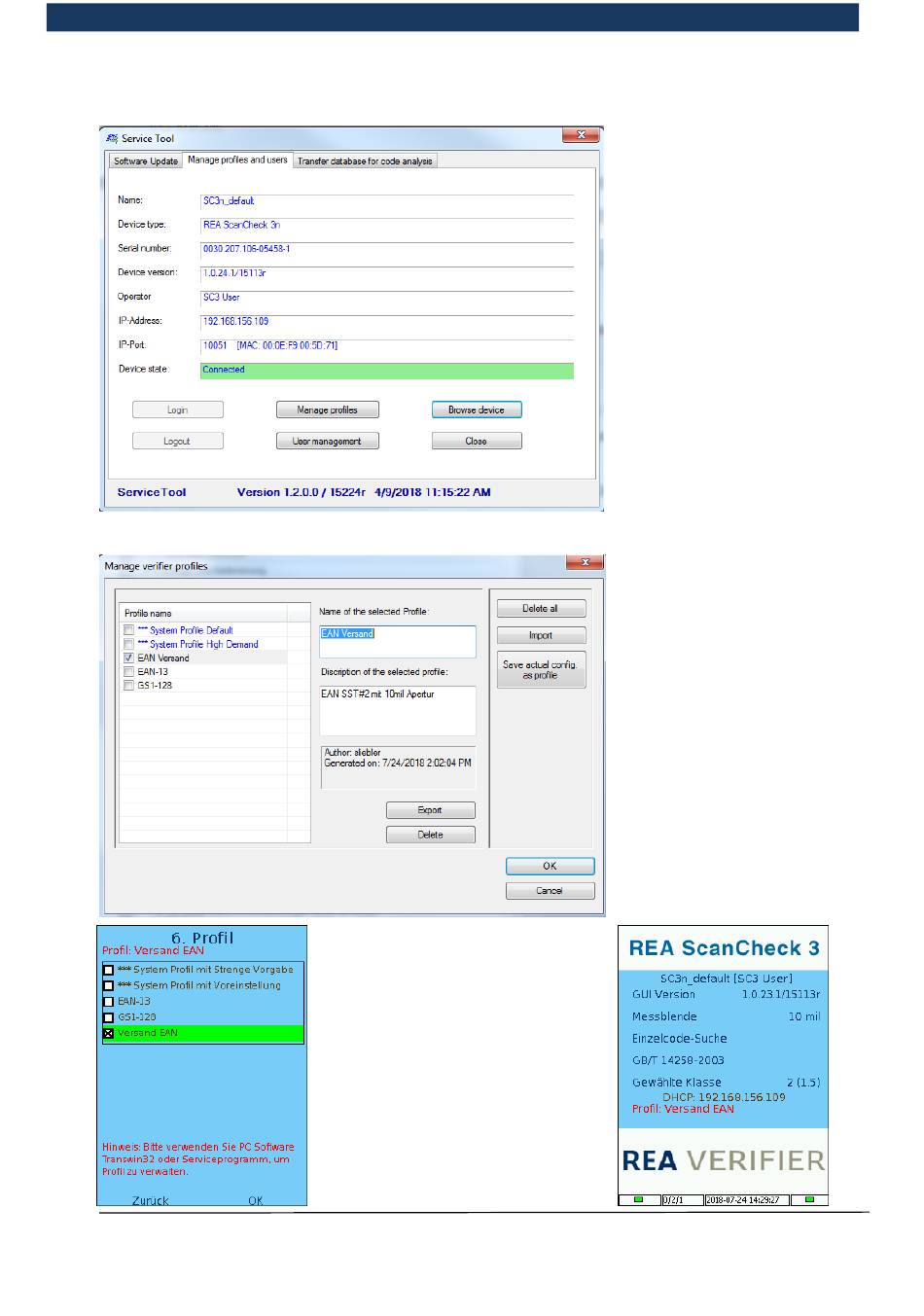This screenshot has width=924, height=1316.
Task: Click the Name field showing SC3n_default
Action: tap(387, 200)
